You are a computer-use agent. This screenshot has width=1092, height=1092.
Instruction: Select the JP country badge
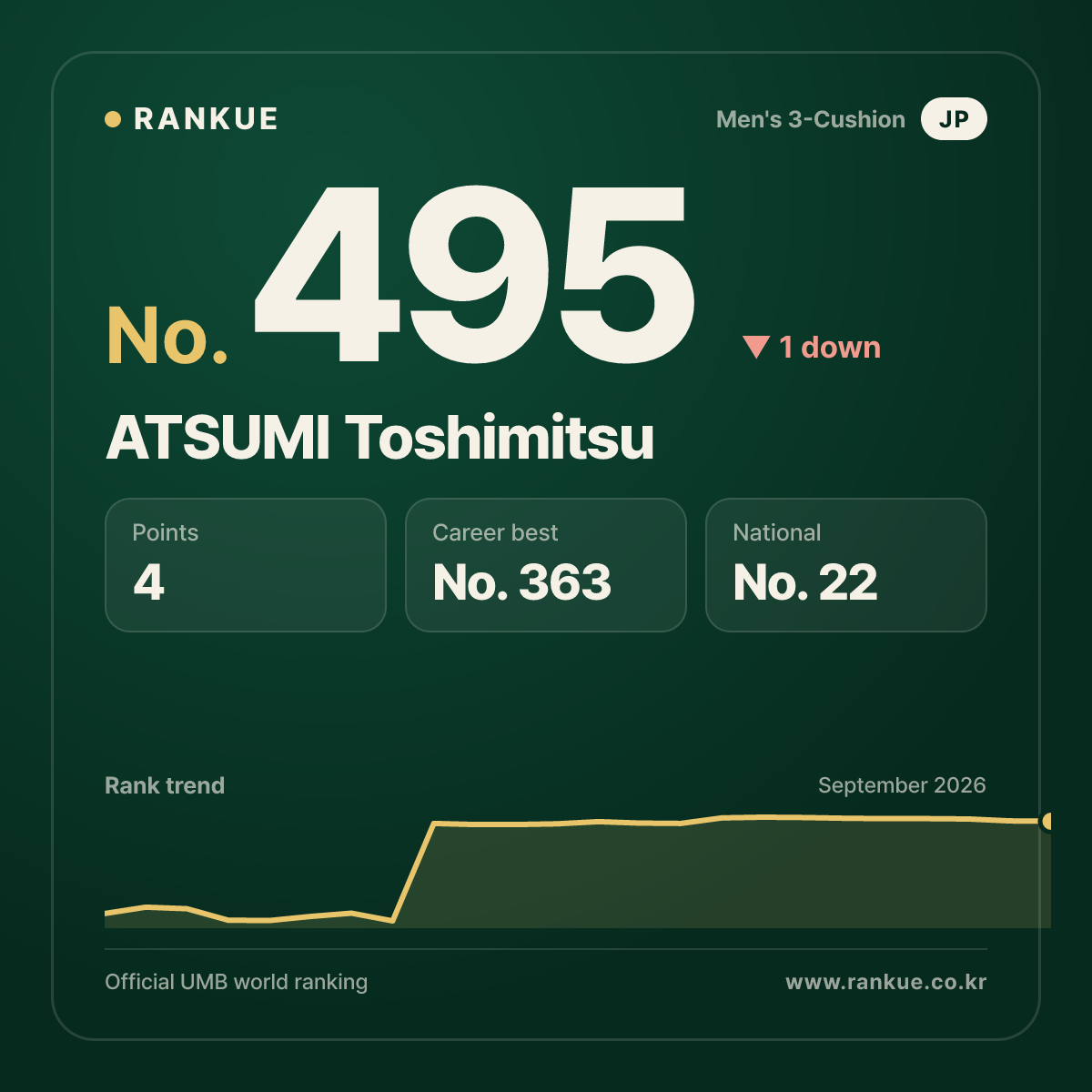[x=954, y=119]
